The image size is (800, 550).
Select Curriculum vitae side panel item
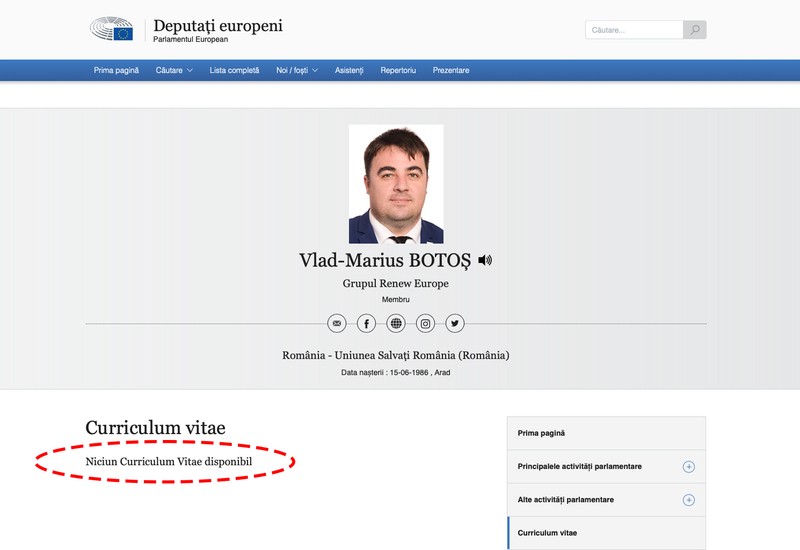point(607,533)
